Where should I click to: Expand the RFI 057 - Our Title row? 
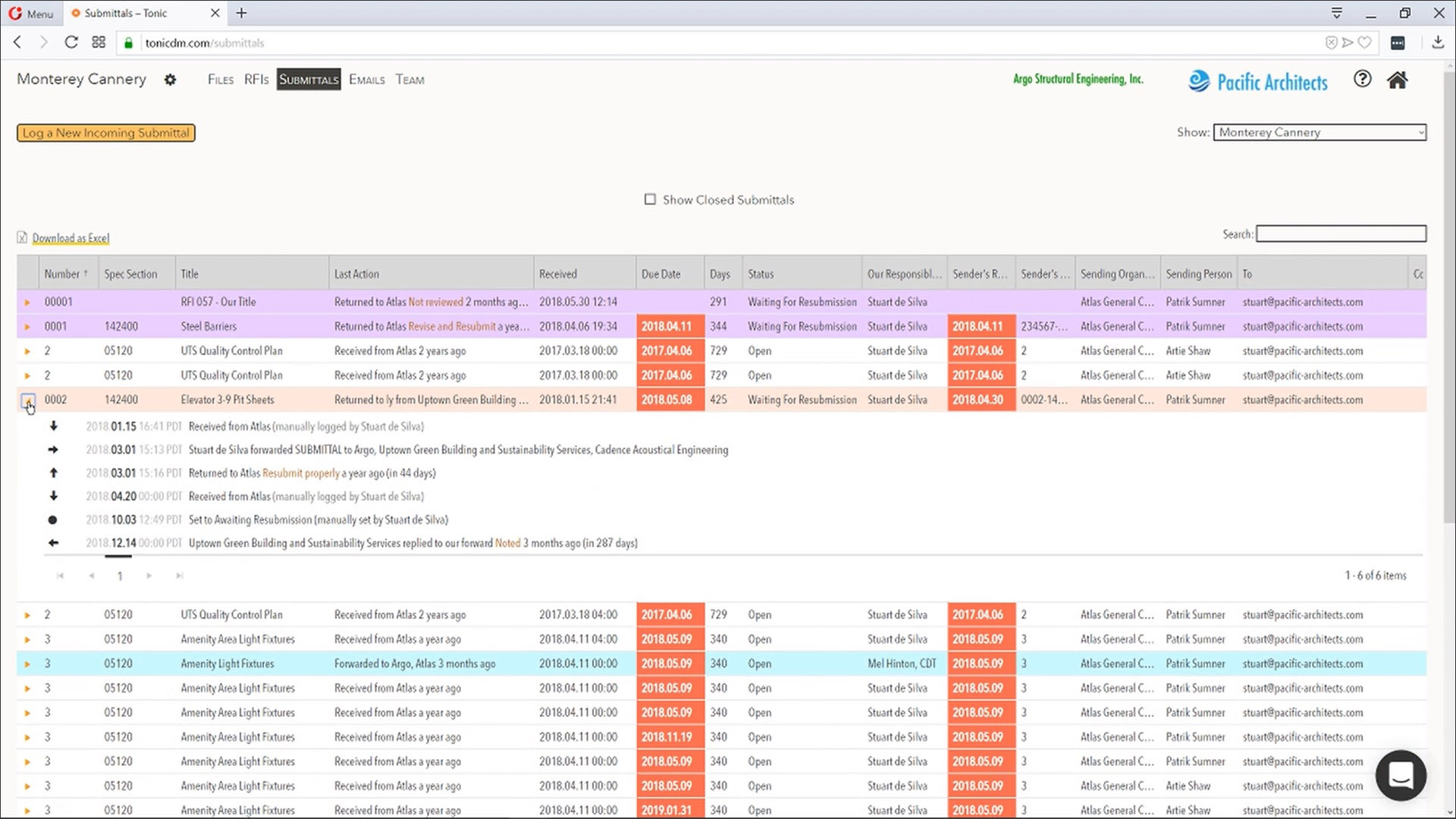pos(28,302)
